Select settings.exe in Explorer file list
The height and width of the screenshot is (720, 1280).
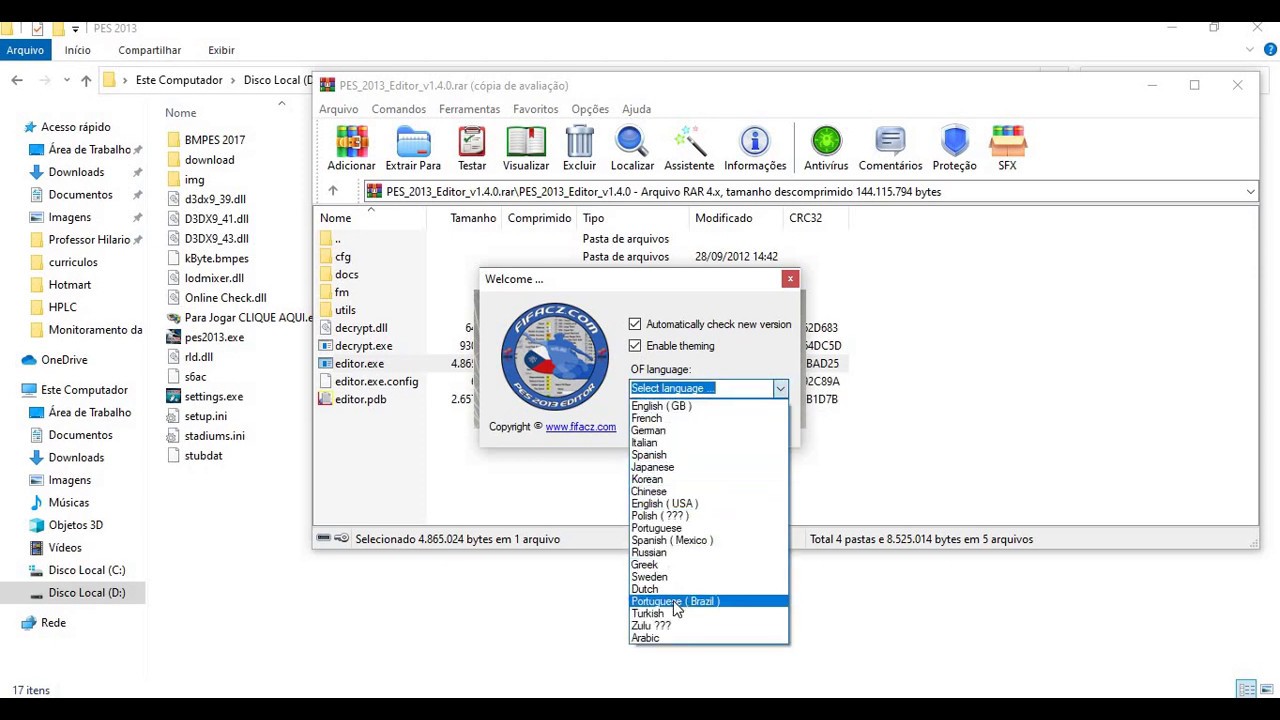[213, 396]
